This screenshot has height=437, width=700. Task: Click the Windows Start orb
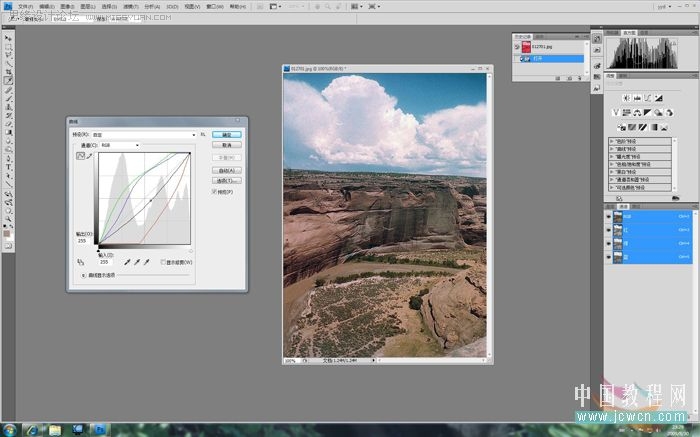tap(9, 430)
